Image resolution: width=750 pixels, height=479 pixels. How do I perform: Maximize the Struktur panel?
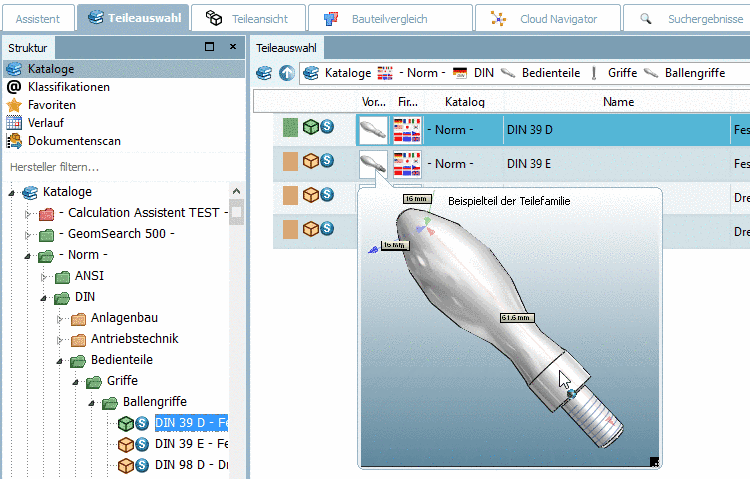click(209, 46)
